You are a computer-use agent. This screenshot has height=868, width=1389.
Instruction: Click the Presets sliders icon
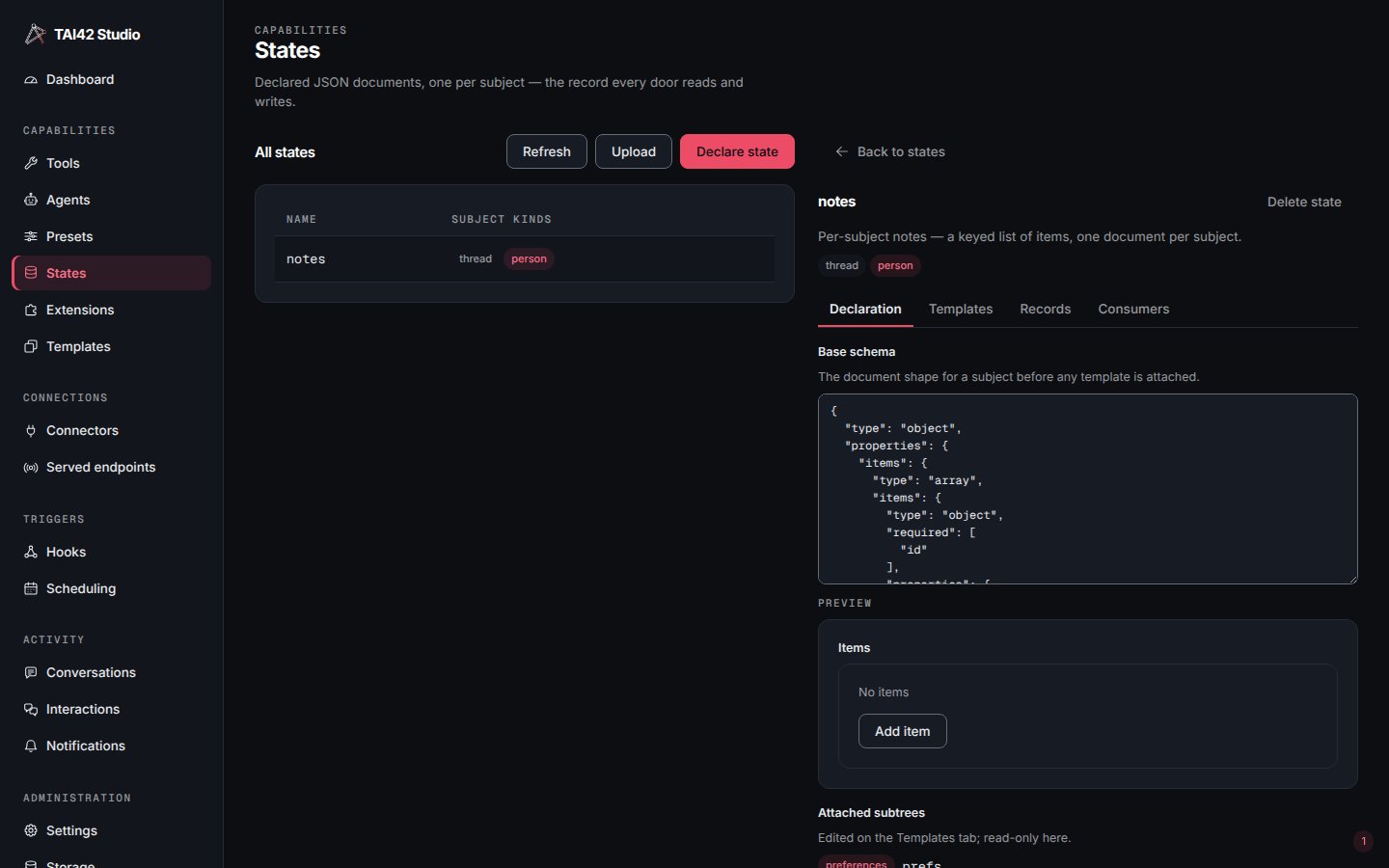click(31, 237)
